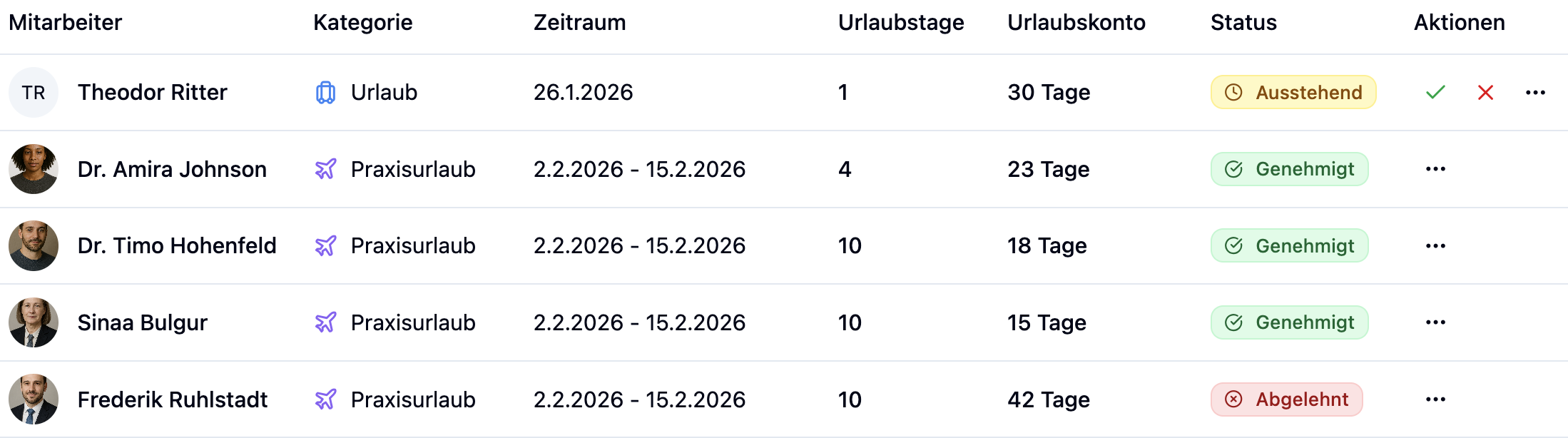The height and width of the screenshot is (438, 1568).
Task: Click Frederik Ruhlstadt's avatar
Action: [x=34, y=399]
